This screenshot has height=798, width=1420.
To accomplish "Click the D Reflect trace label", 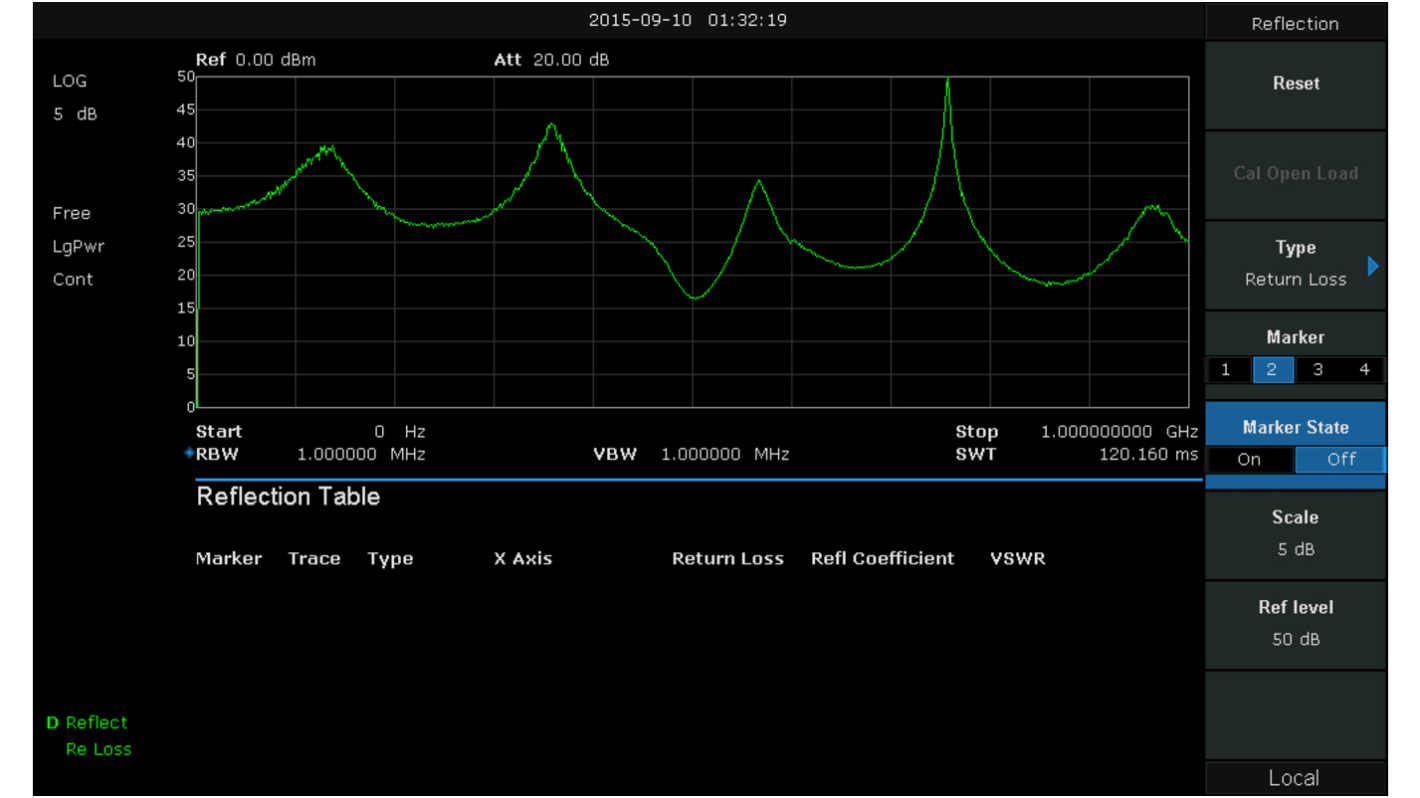I will (x=87, y=723).
